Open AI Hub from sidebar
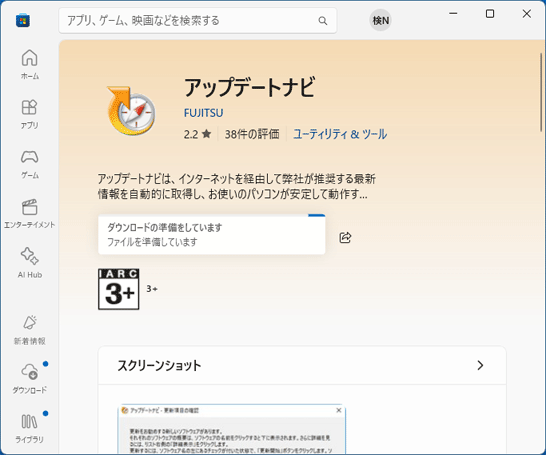Image resolution: width=546 pixels, height=455 pixels. pyautogui.click(x=30, y=264)
